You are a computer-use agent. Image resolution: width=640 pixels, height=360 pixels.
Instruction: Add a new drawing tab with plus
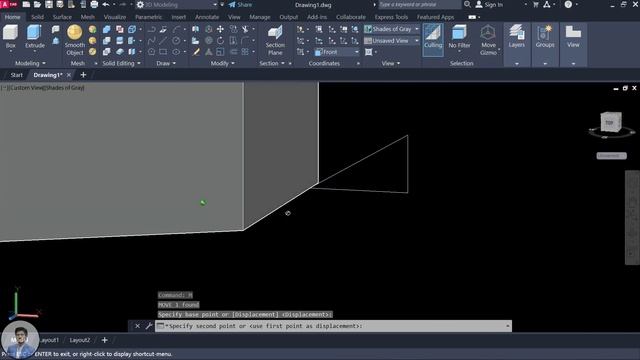83,75
